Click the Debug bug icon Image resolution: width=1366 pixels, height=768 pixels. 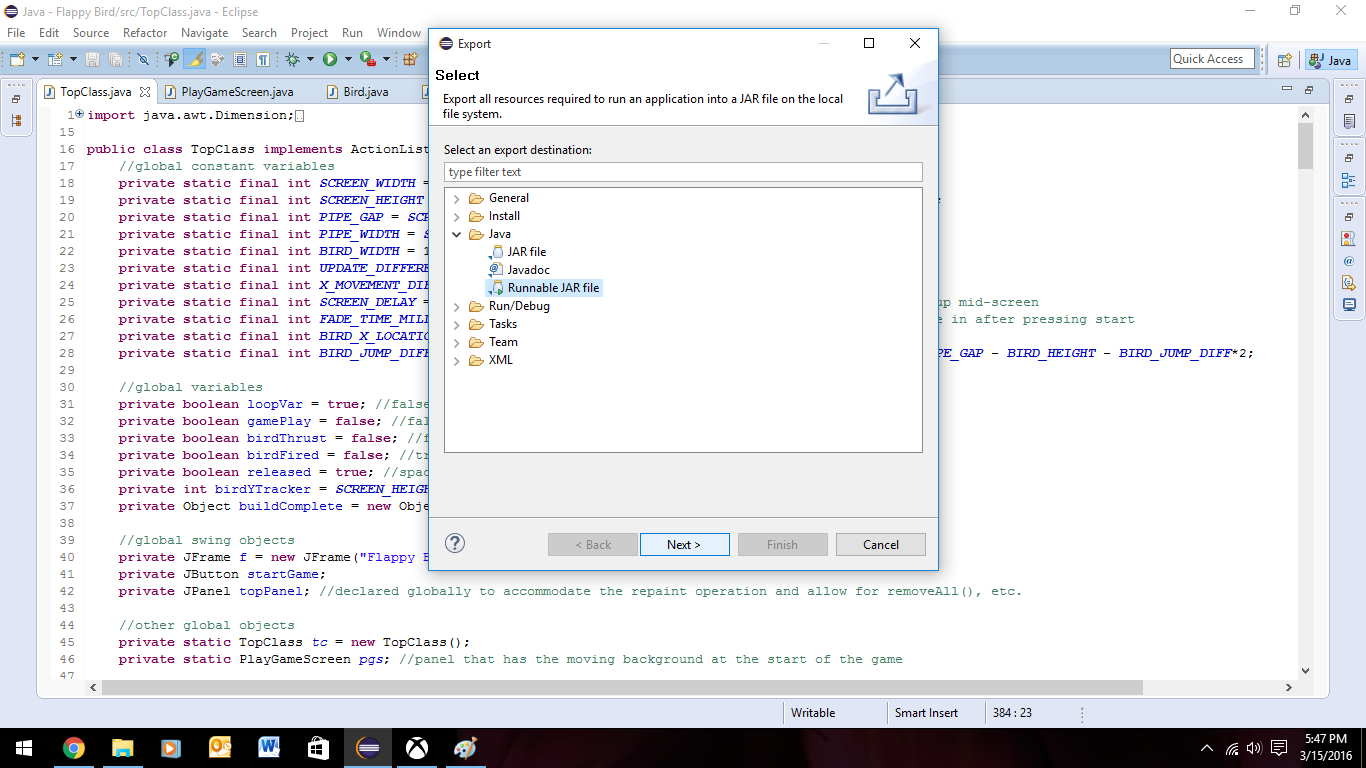tap(292, 60)
